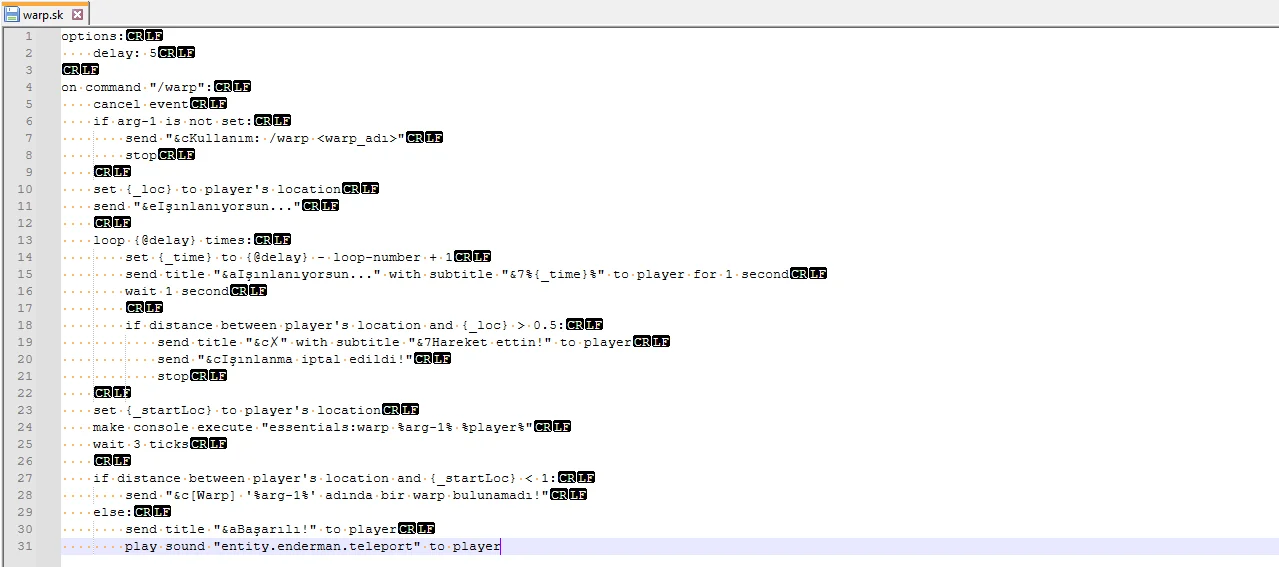
Task: Click the "make console execute" line
Action: pyautogui.click(x=313, y=427)
